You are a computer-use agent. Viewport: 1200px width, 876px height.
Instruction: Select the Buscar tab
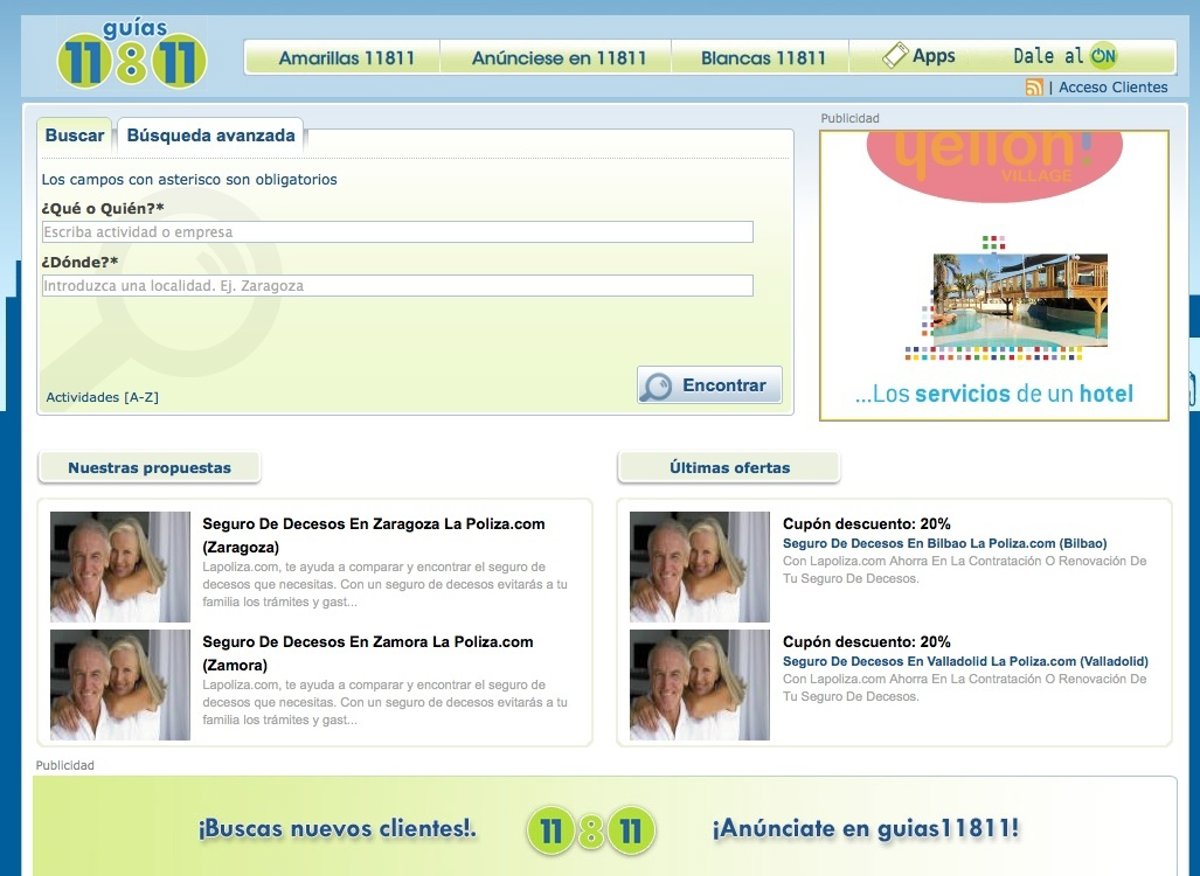click(75, 135)
